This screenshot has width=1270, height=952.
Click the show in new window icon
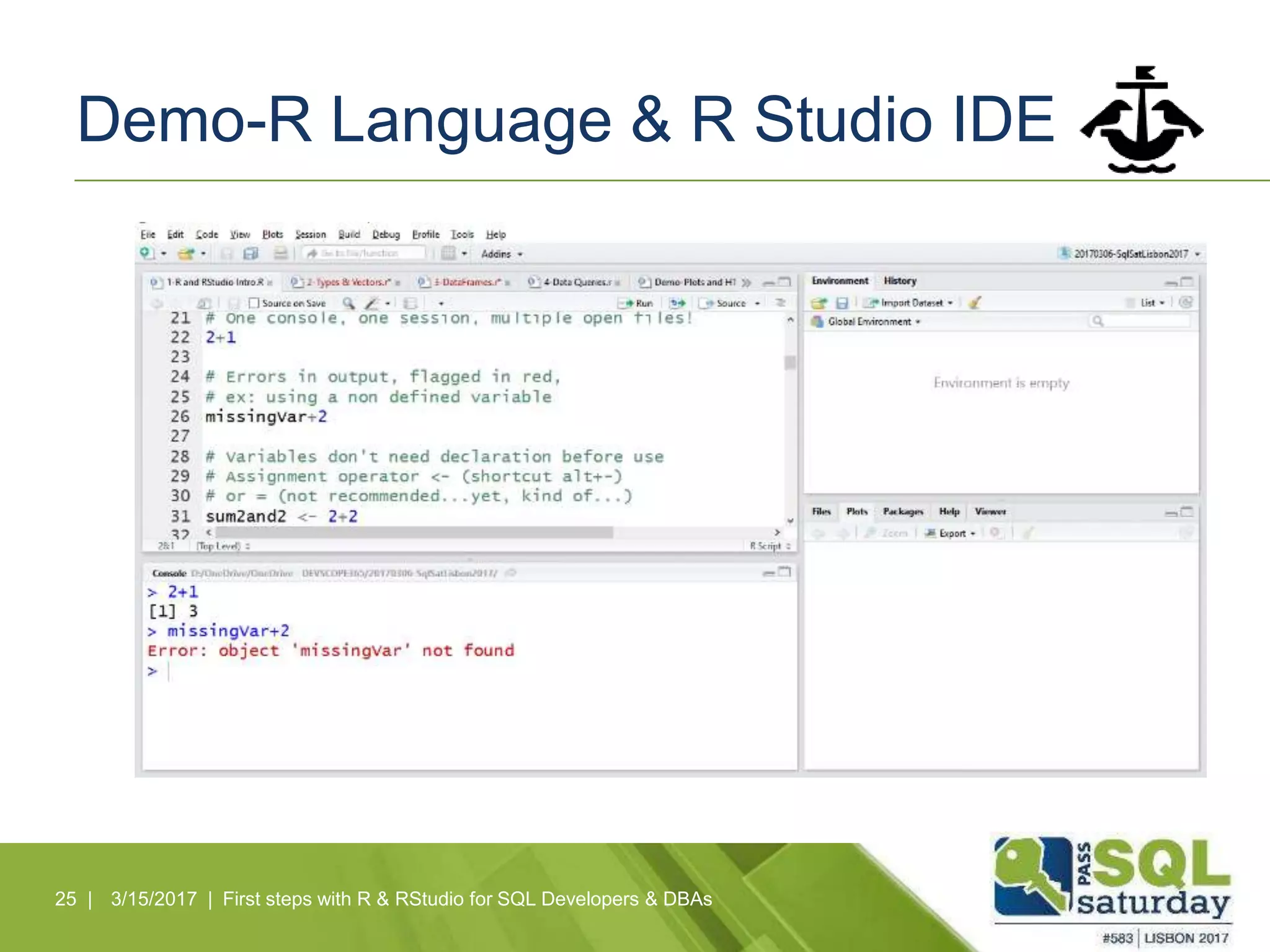(x=204, y=303)
